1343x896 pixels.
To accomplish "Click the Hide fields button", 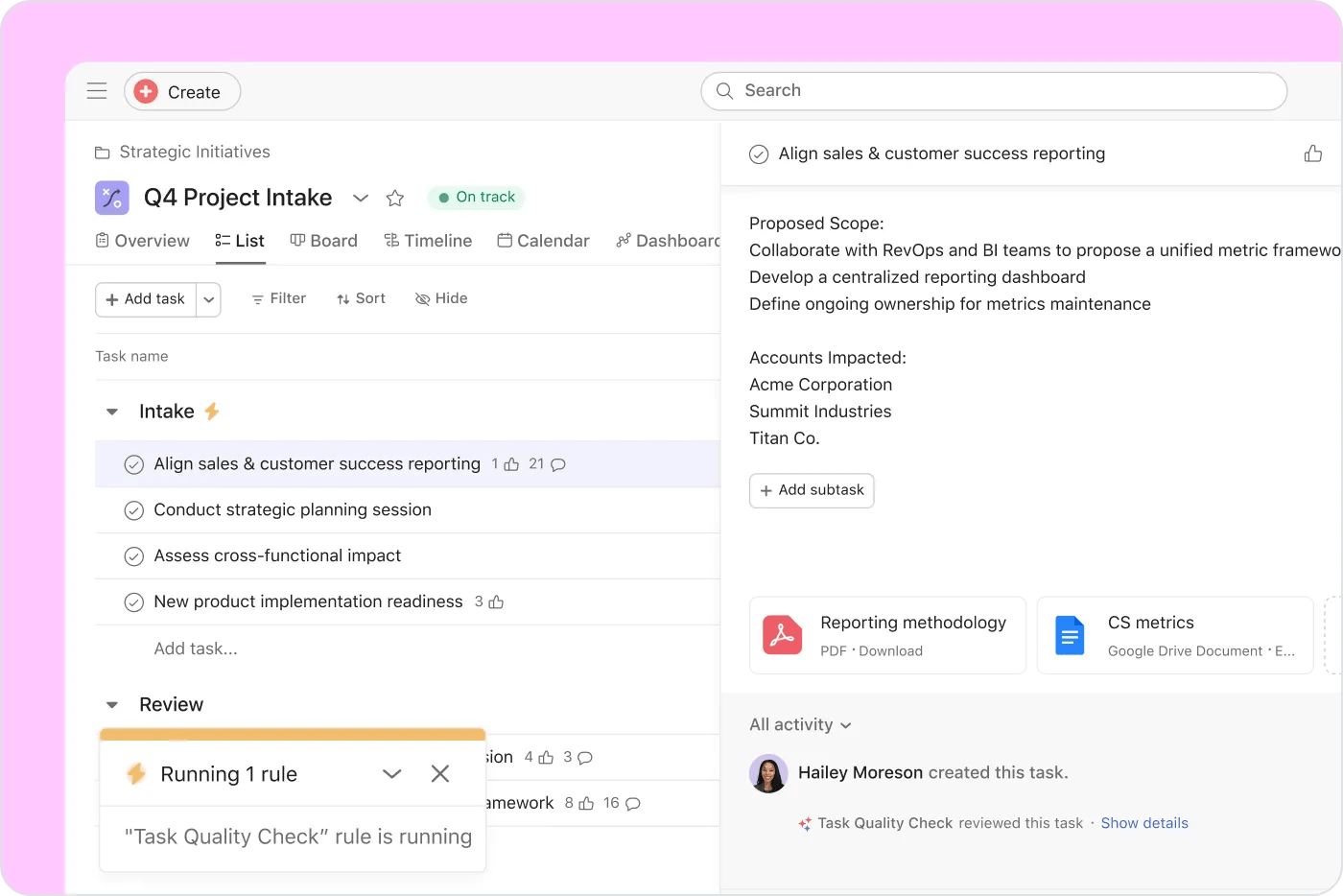I will [x=441, y=299].
